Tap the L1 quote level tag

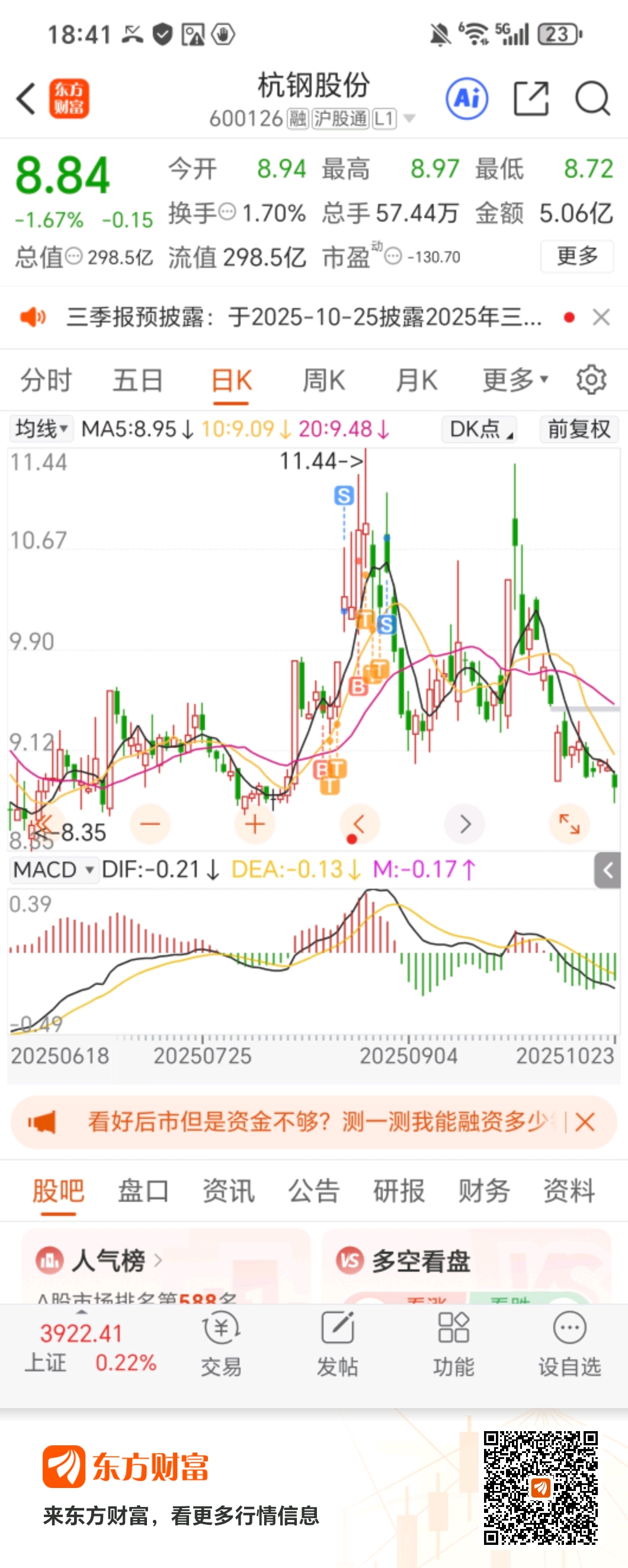coord(385,118)
